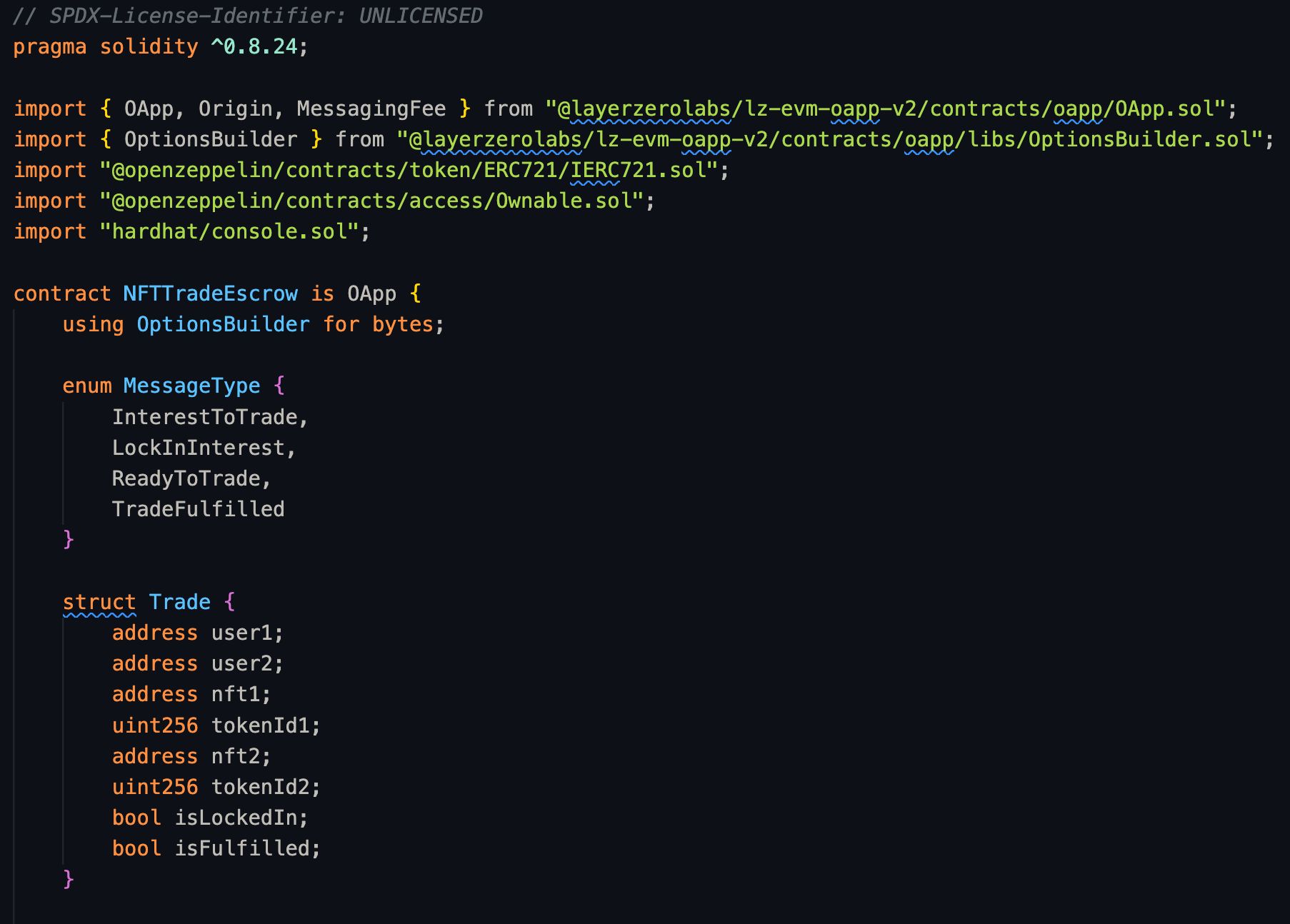Click the closing brace of the MessageType enum

pos(69,540)
